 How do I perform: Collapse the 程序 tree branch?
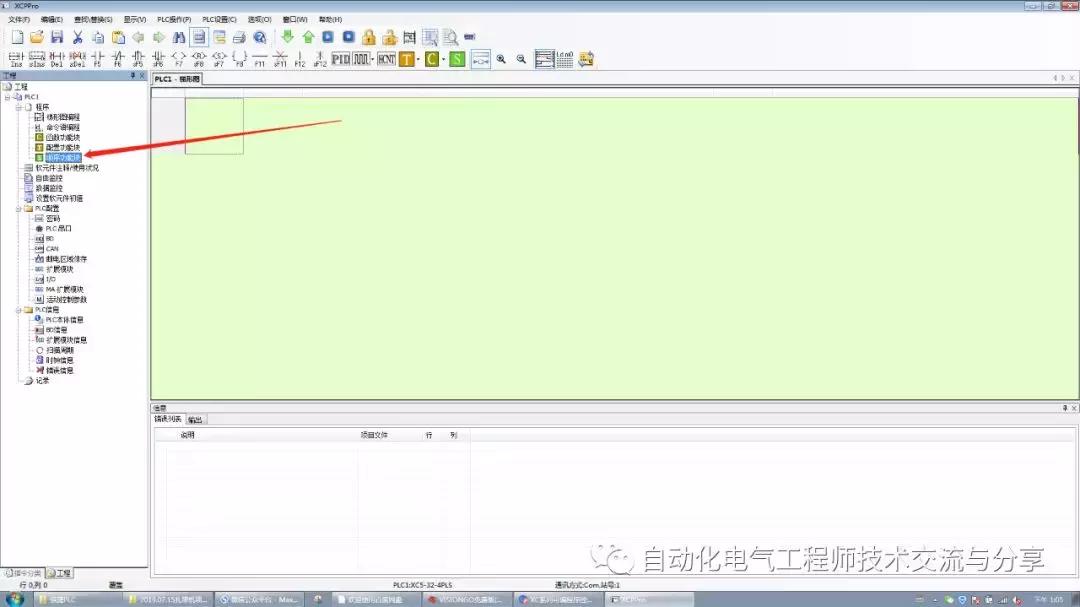(19, 106)
